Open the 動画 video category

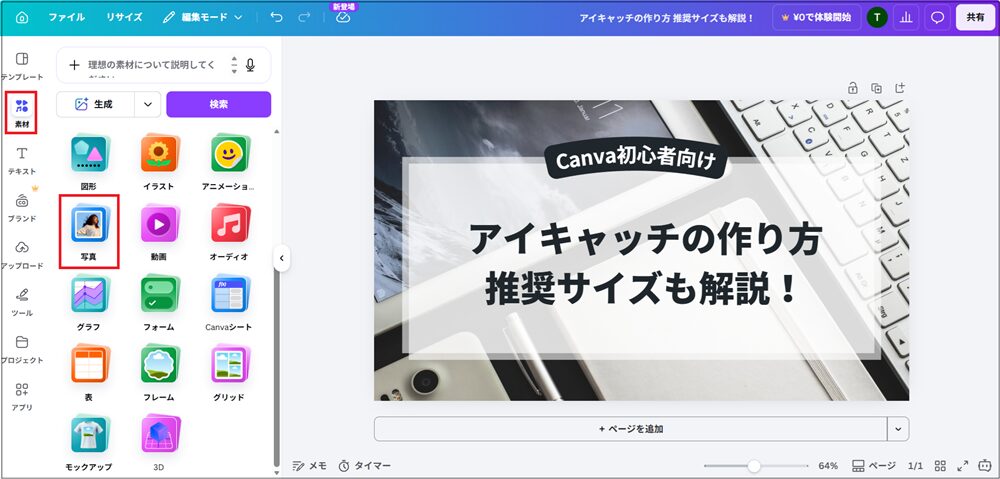pos(159,232)
